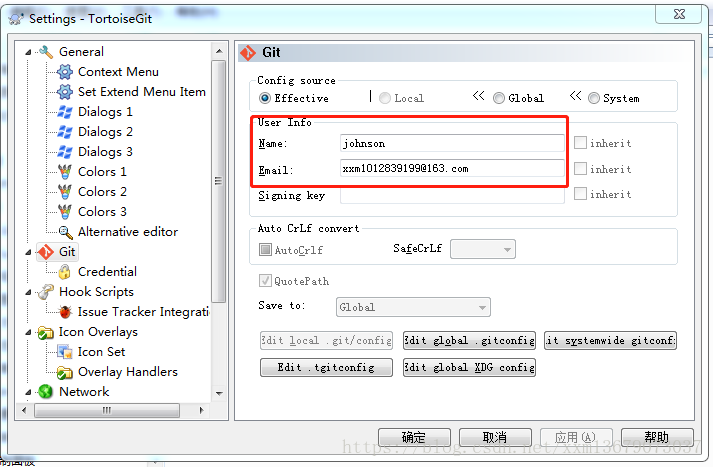The image size is (713, 467).
Task: Select Credential in settings tree
Action: 107,272
